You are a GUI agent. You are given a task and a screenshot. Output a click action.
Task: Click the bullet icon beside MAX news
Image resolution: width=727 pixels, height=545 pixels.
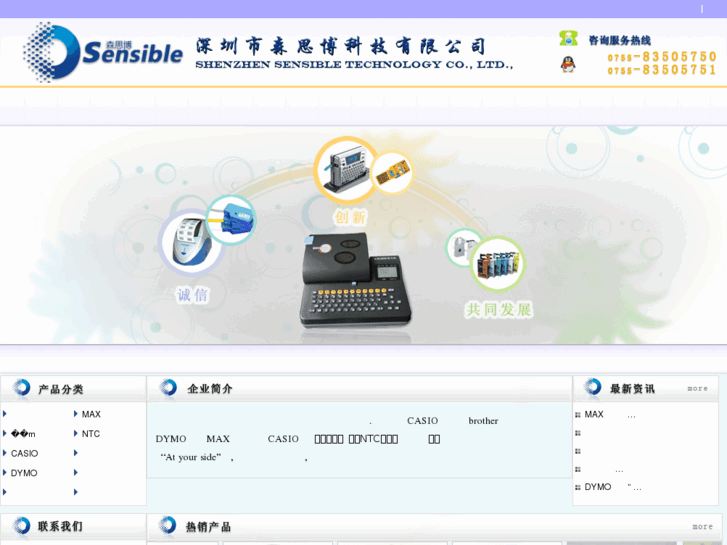578,415
